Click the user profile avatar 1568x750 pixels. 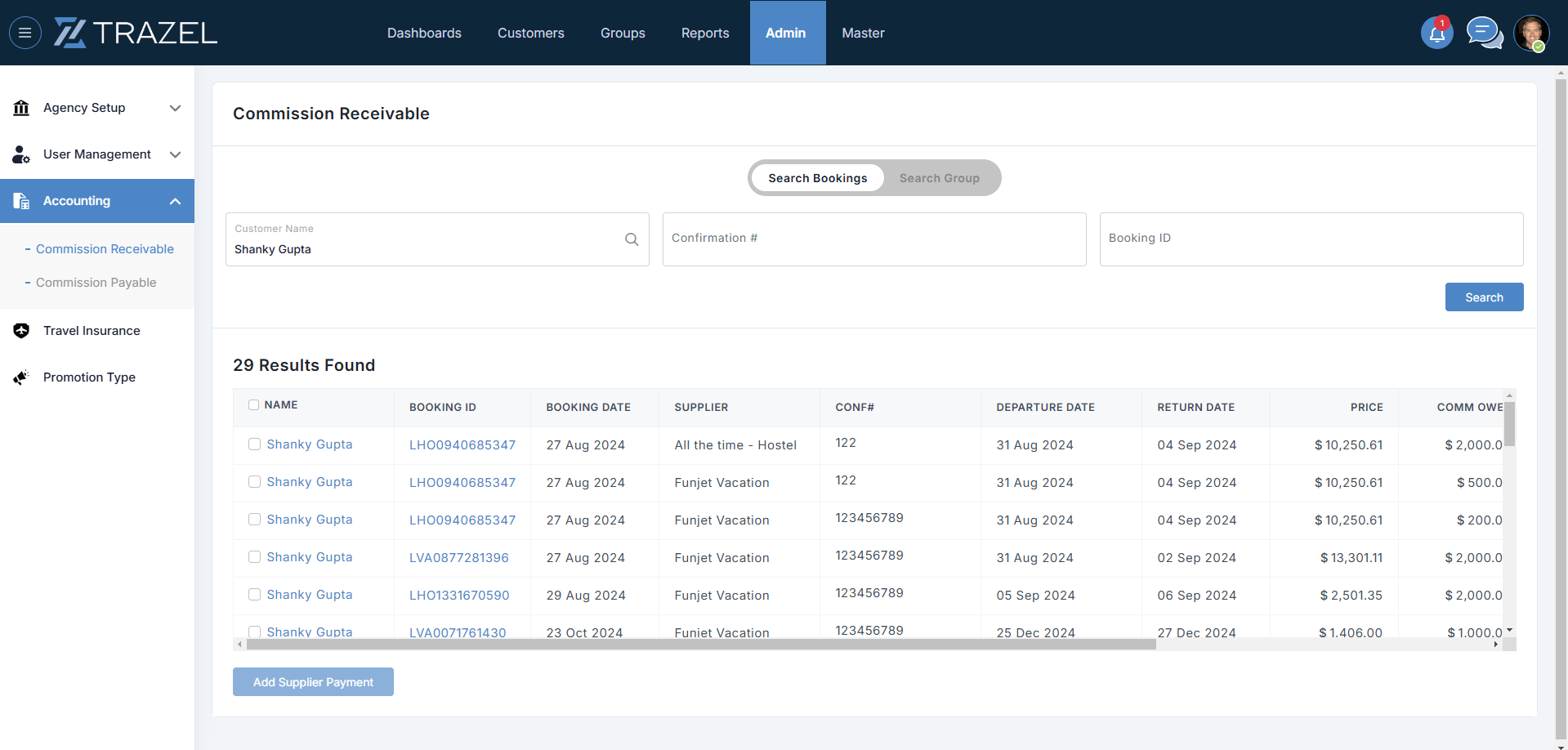point(1530,33)
